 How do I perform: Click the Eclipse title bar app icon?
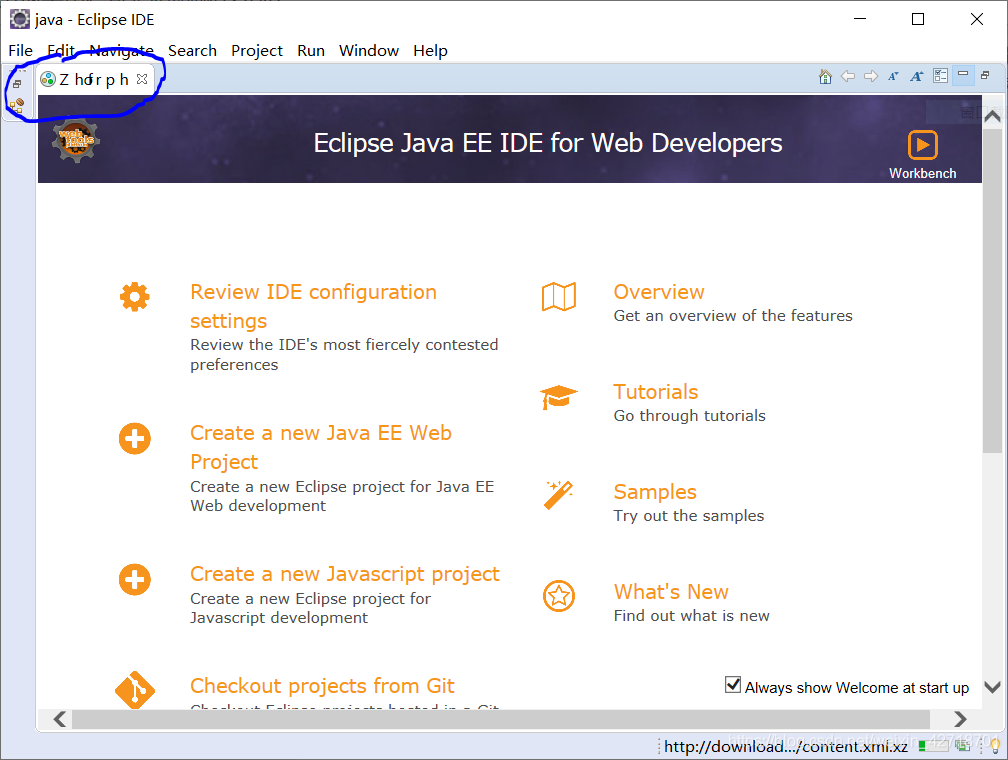tap(19, 19)
